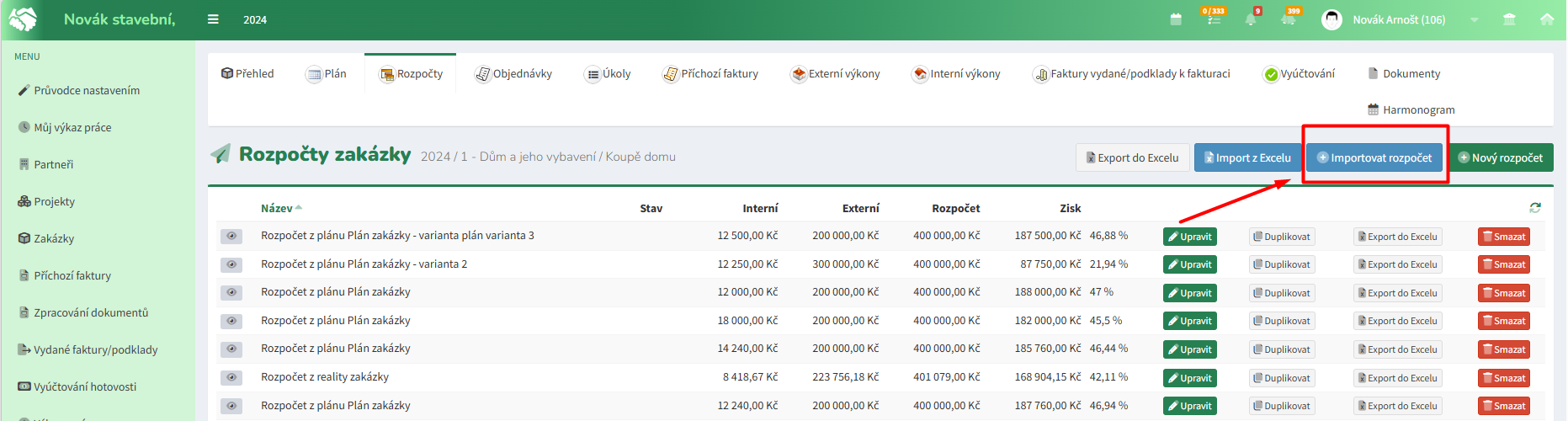Image resolution: width=1568 pixels, height=421 pixels.
Task: Open Vydané faktury/podklady in sidebar
Action: tap(88, 349)
